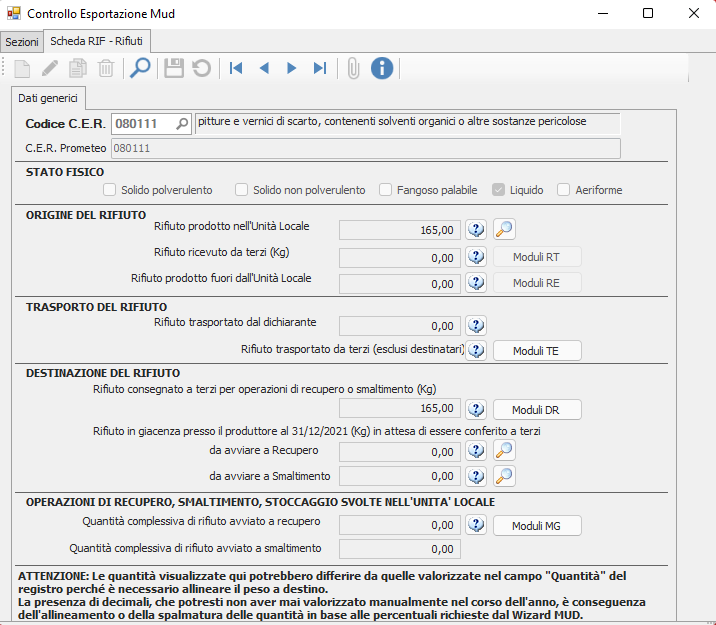Click the Moduli TE button
The width and height of the screenshot is (716, 625).
[537, 351]
